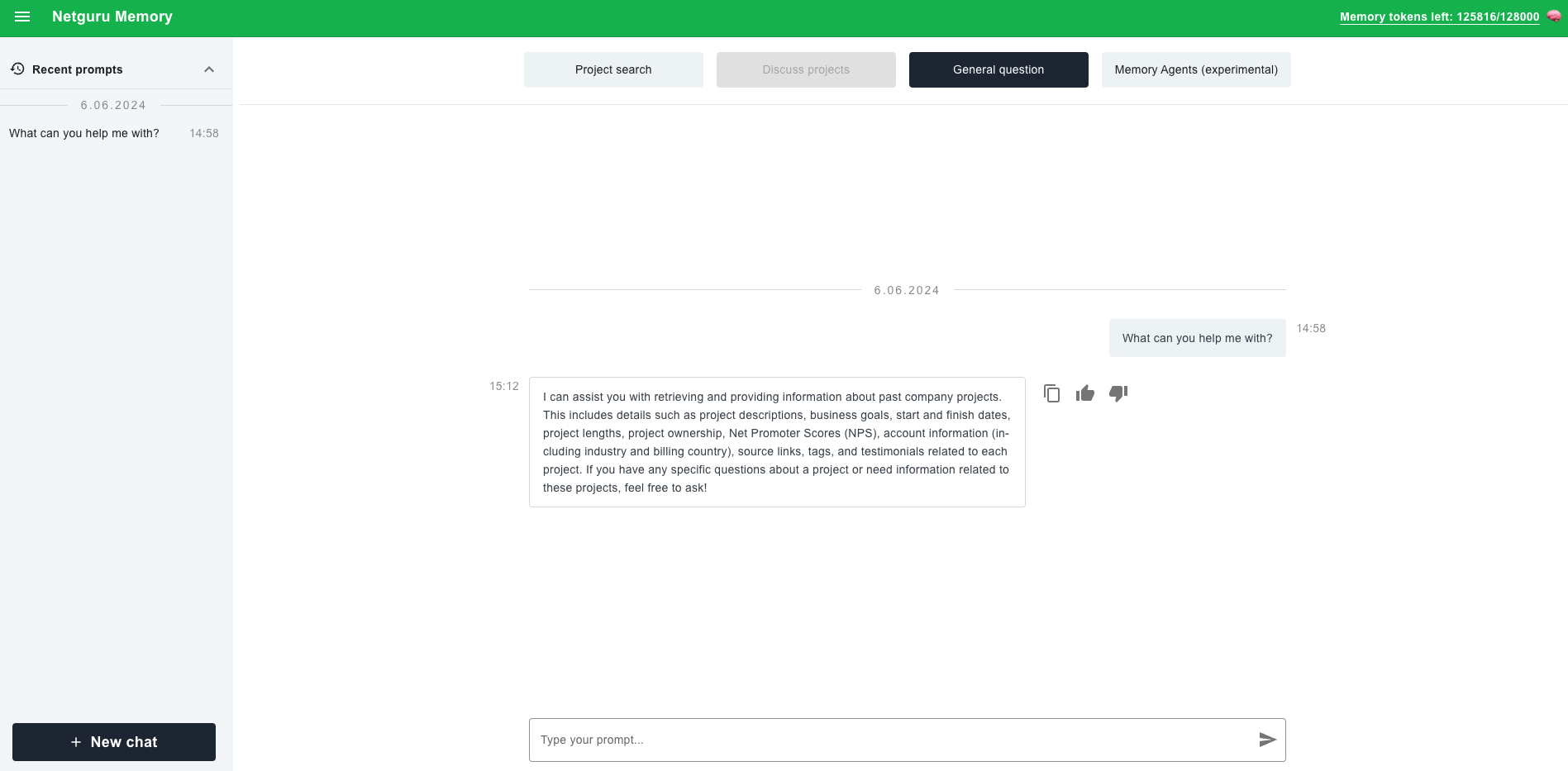Image resolution: width=1568 pixels, height=771 pixels.
Task: Give the response a thumbs up
Action: [x=1085, y=393]
